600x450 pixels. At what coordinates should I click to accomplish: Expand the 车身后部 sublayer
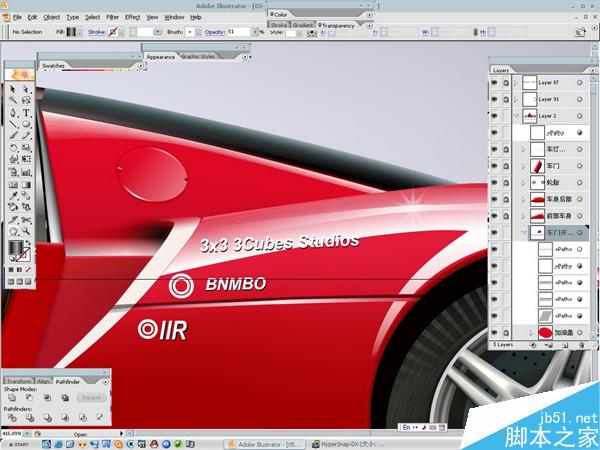524,199
